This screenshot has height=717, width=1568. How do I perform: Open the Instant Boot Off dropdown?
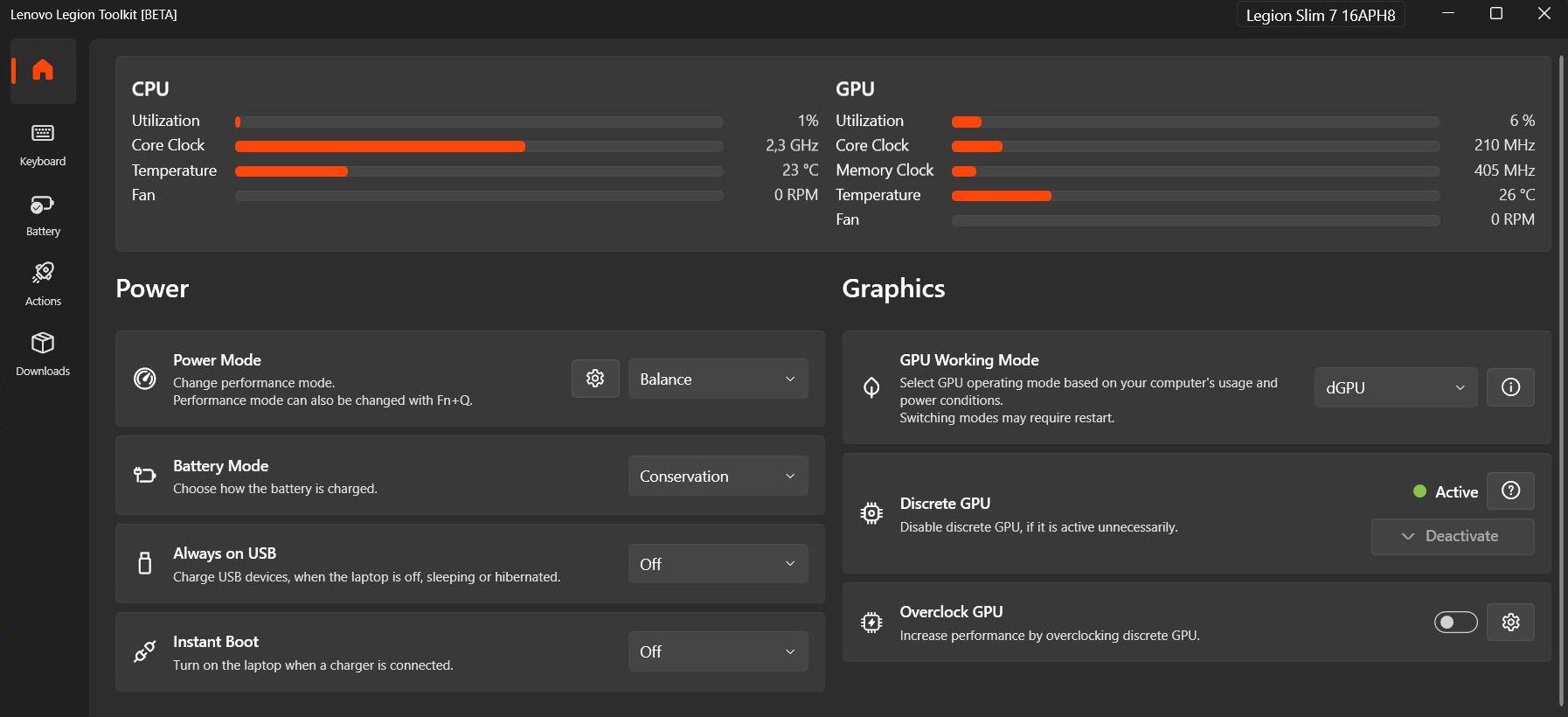click(718, 651)
